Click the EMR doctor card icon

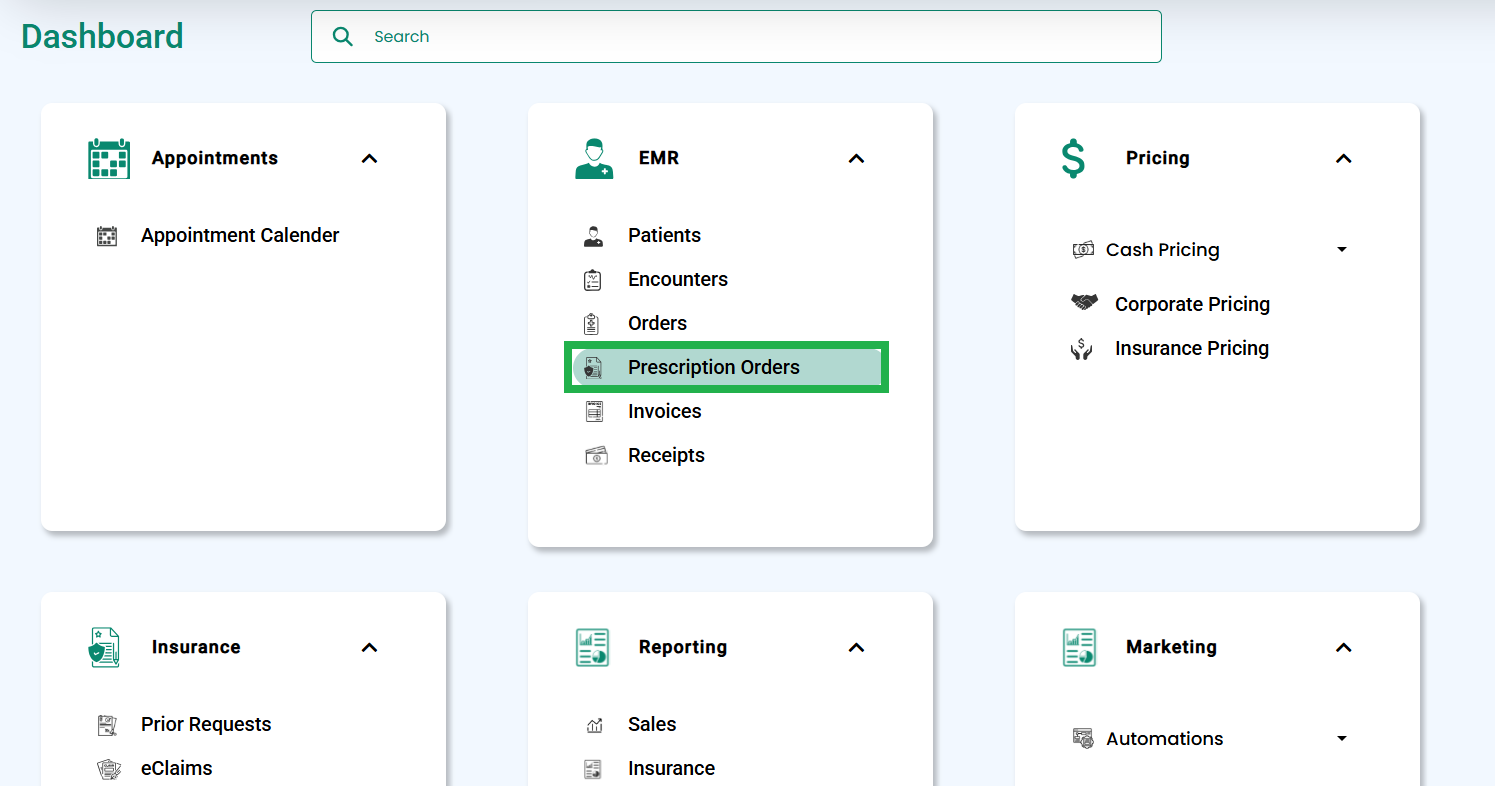(x=594, y=158)
